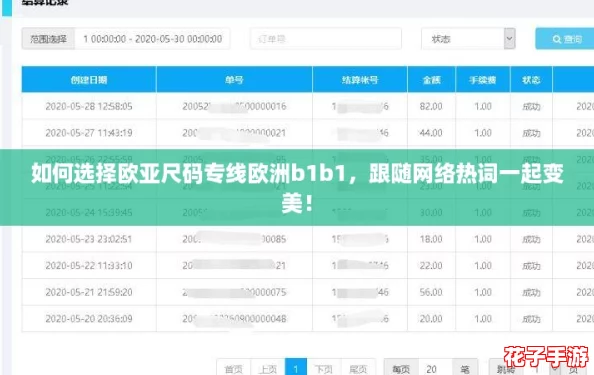Select date cell 2020-05-20 20:36:09
The height and width of the screenshot is (375, 594).
(x=89, y=319)
